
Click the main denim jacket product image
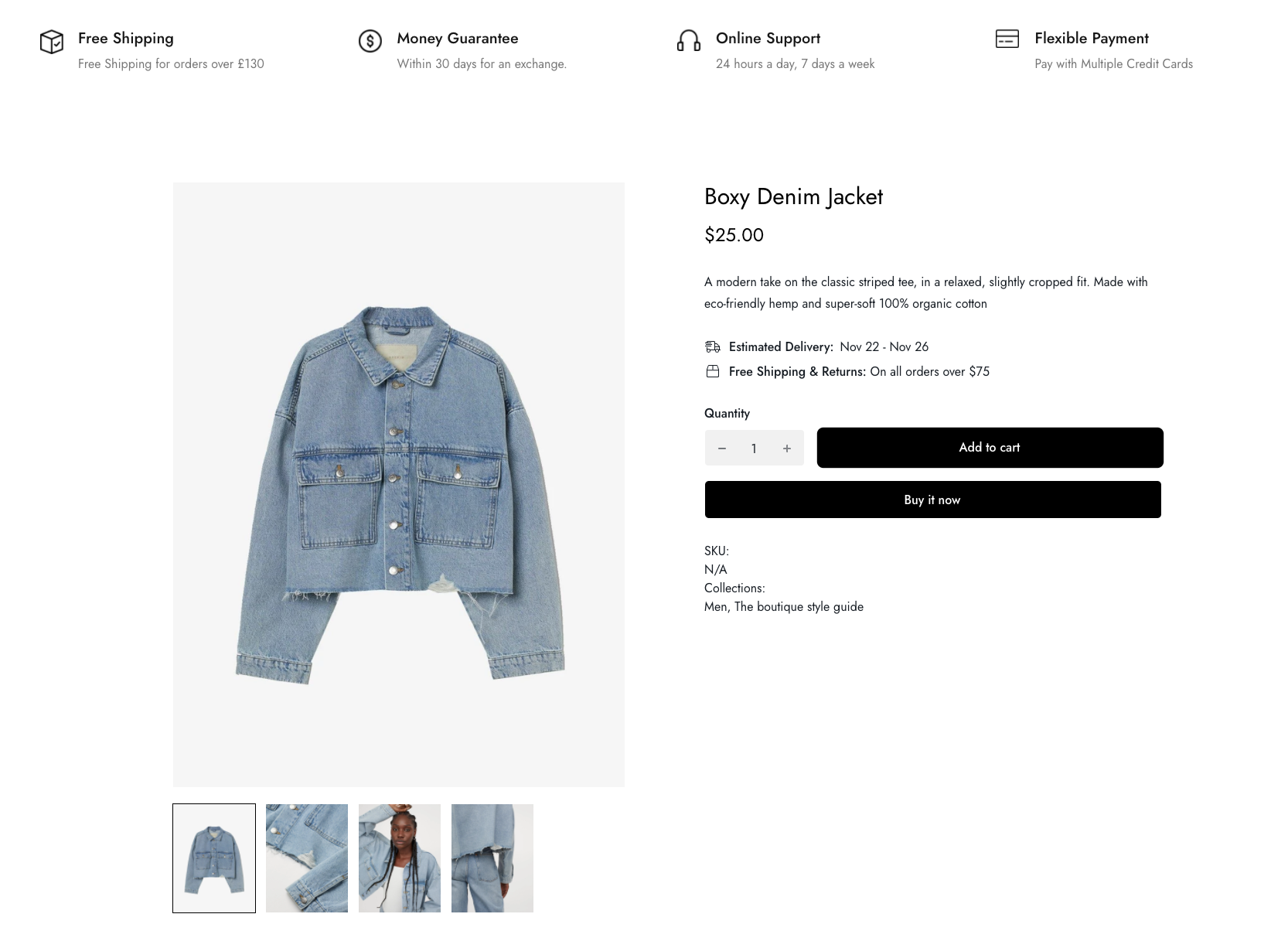(399, 485)
